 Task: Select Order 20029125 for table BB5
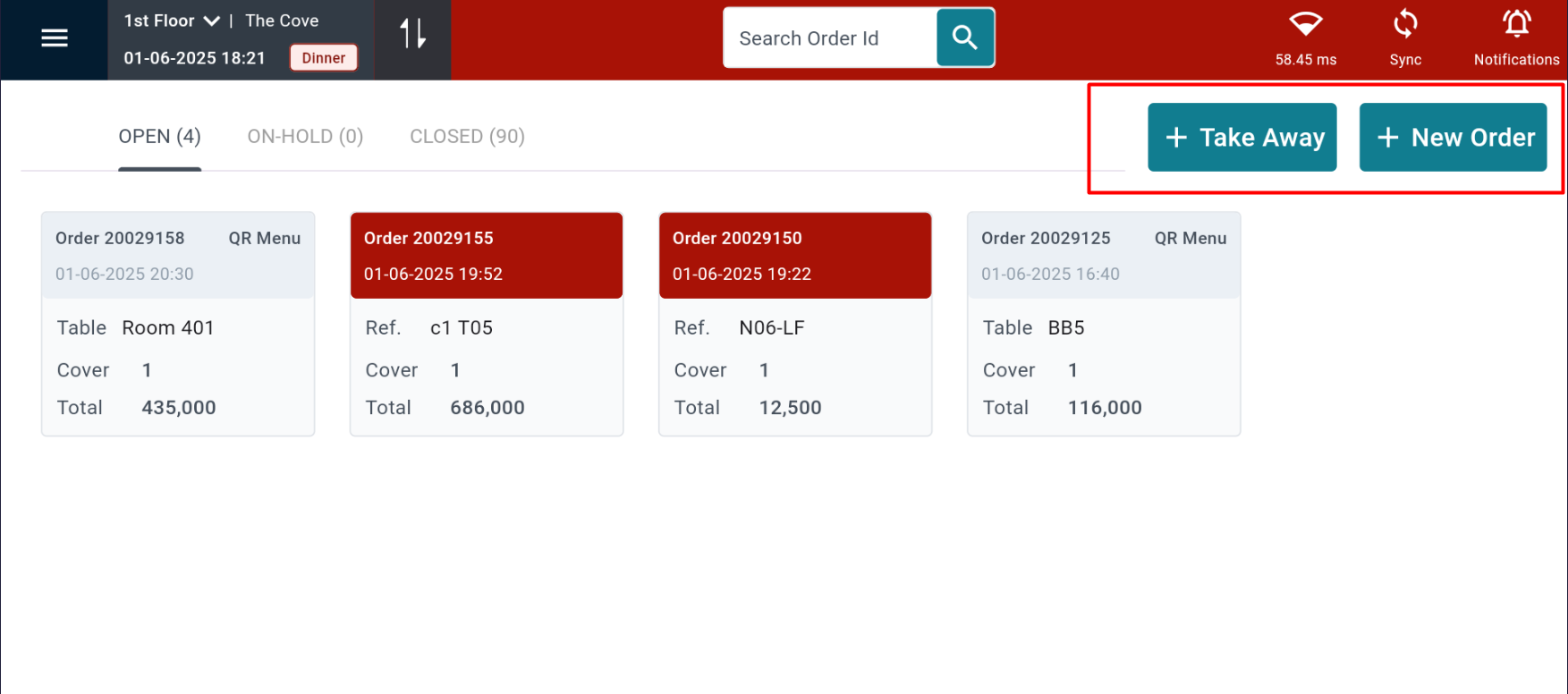[x=1103, y=324]
